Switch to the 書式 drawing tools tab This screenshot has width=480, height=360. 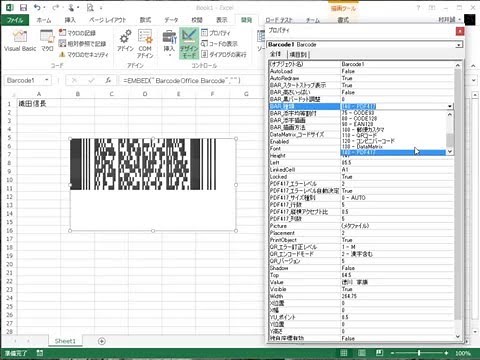point(343,20)
